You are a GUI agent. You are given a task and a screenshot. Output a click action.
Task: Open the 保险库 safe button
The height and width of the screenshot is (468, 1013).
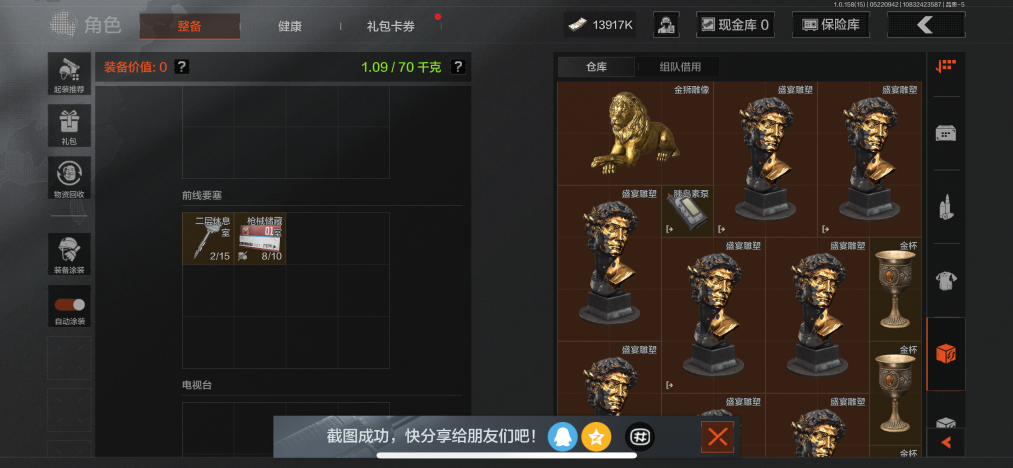[x=831, y=25]
